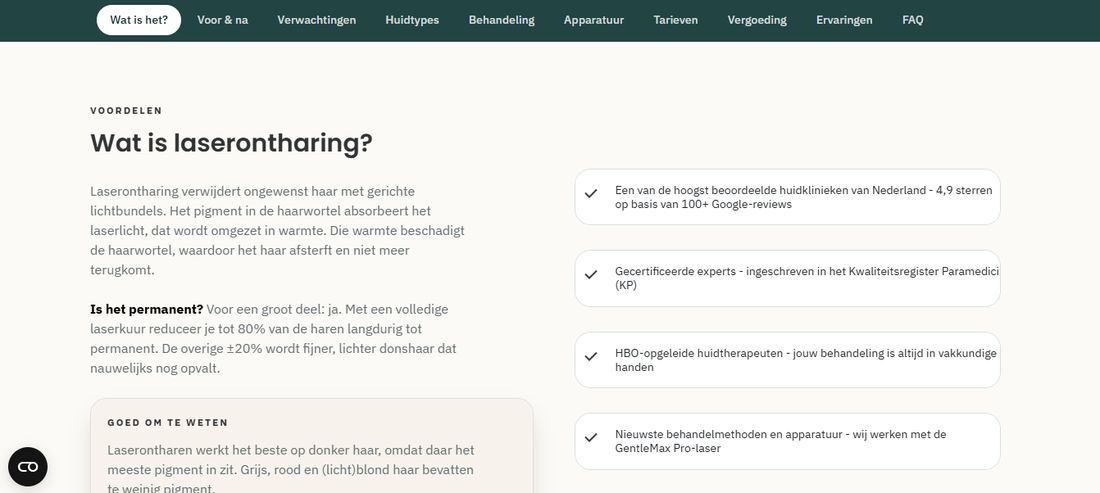Viewport: 1100px width, 493px height.
Task: Click the paragraph starting 'Laserontharing verwijdert ongewenst haar'
Action: (278, 231)
